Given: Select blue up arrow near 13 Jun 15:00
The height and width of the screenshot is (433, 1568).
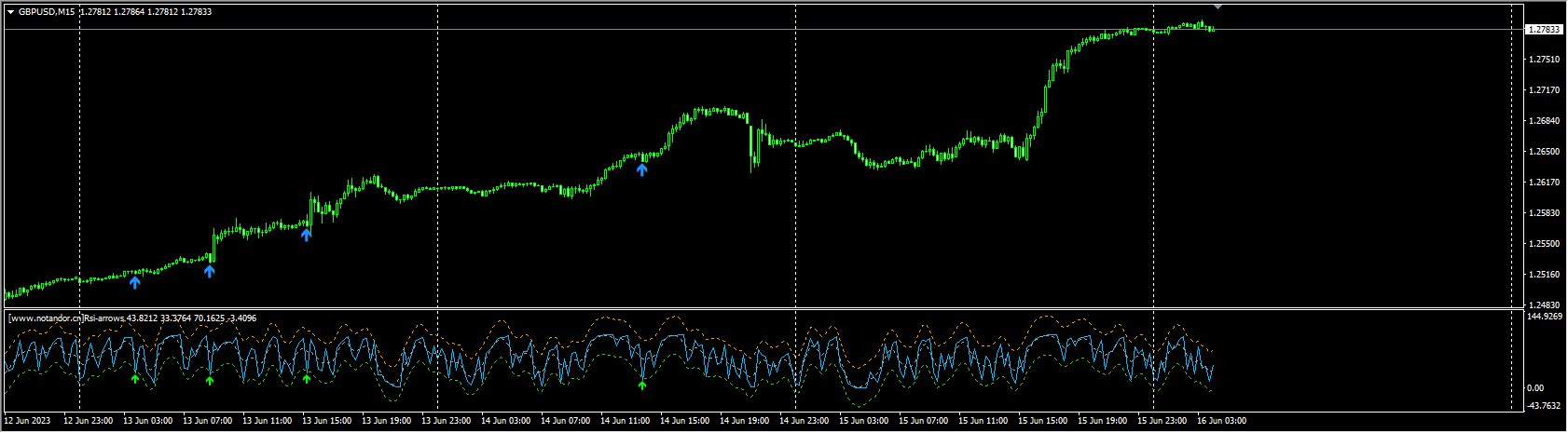Looking at the screenshot, I should coord(307,235).
